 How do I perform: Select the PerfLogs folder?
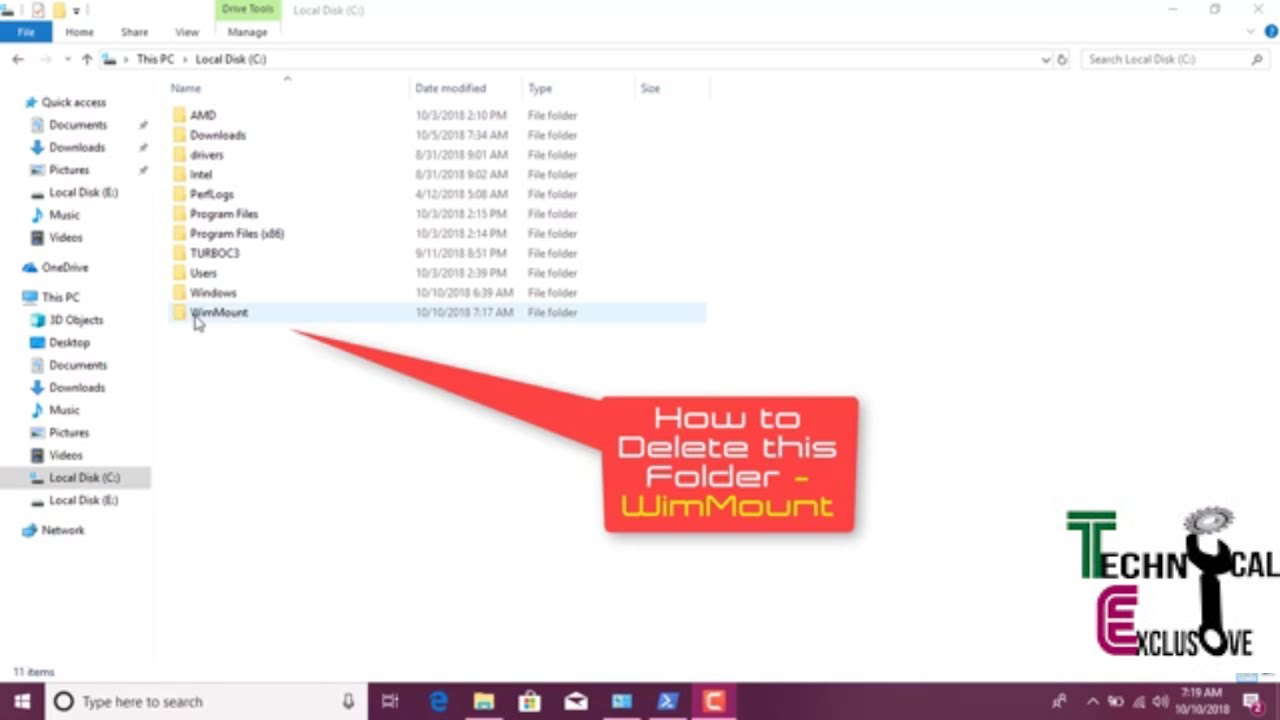pos(212,194)
